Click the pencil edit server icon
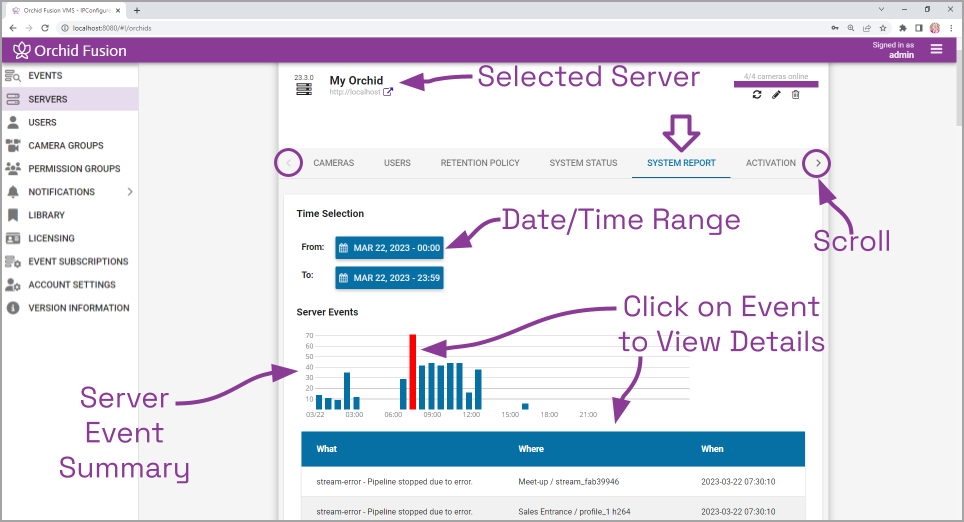This screenshot has height=522, width=964. click(x=776, y=95)
